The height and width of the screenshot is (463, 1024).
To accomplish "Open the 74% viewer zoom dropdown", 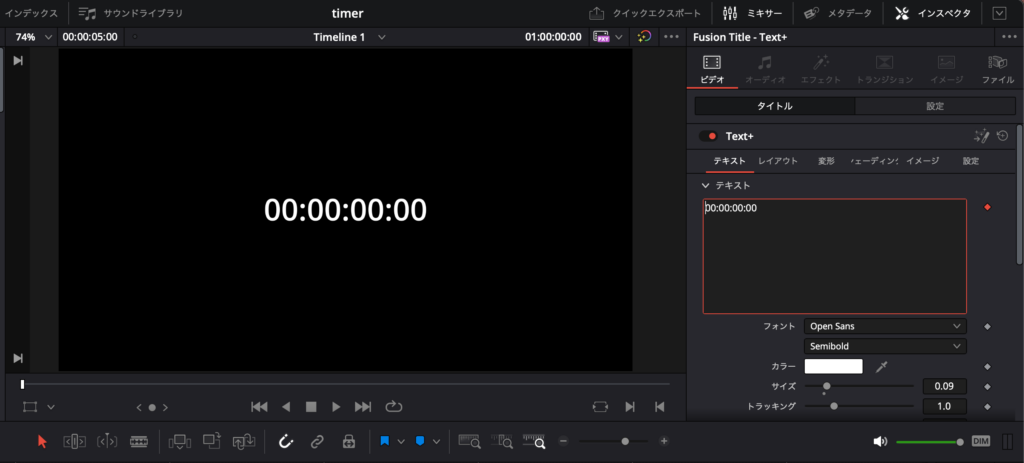I will coord(32,37).
